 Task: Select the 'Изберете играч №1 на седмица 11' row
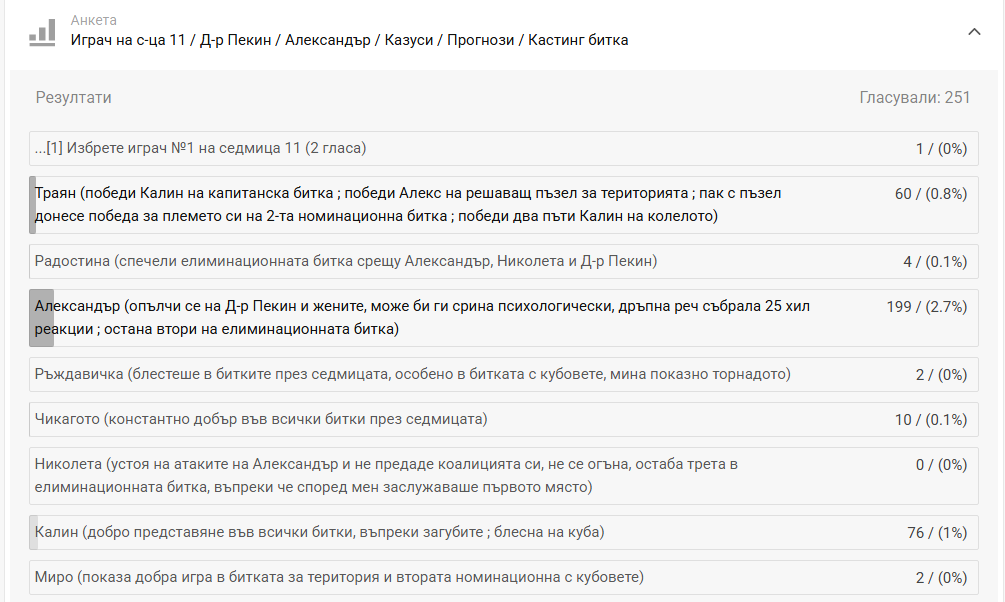click(x=200, y=148)
